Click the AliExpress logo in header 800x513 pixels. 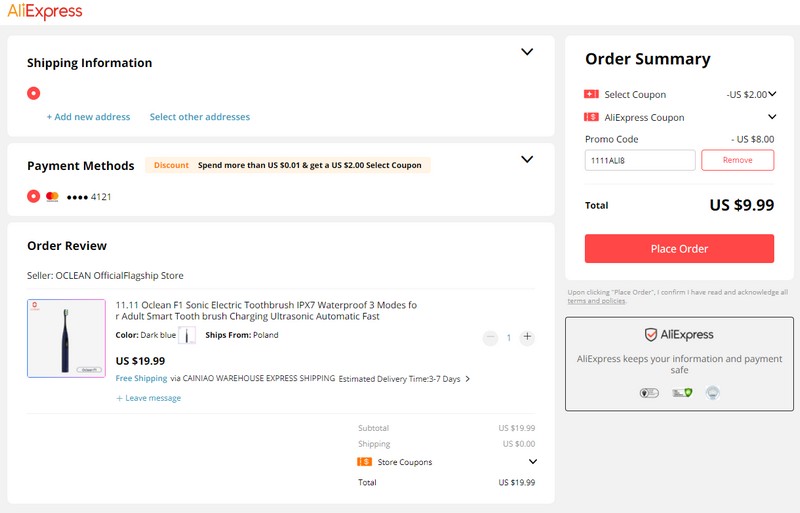coord(45,11)
